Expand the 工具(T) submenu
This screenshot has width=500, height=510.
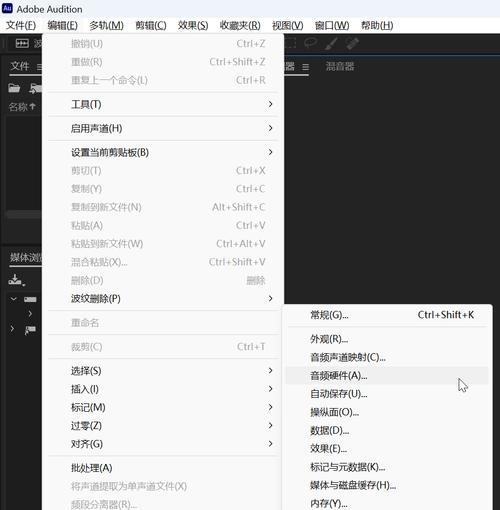[x=163, y=104]
